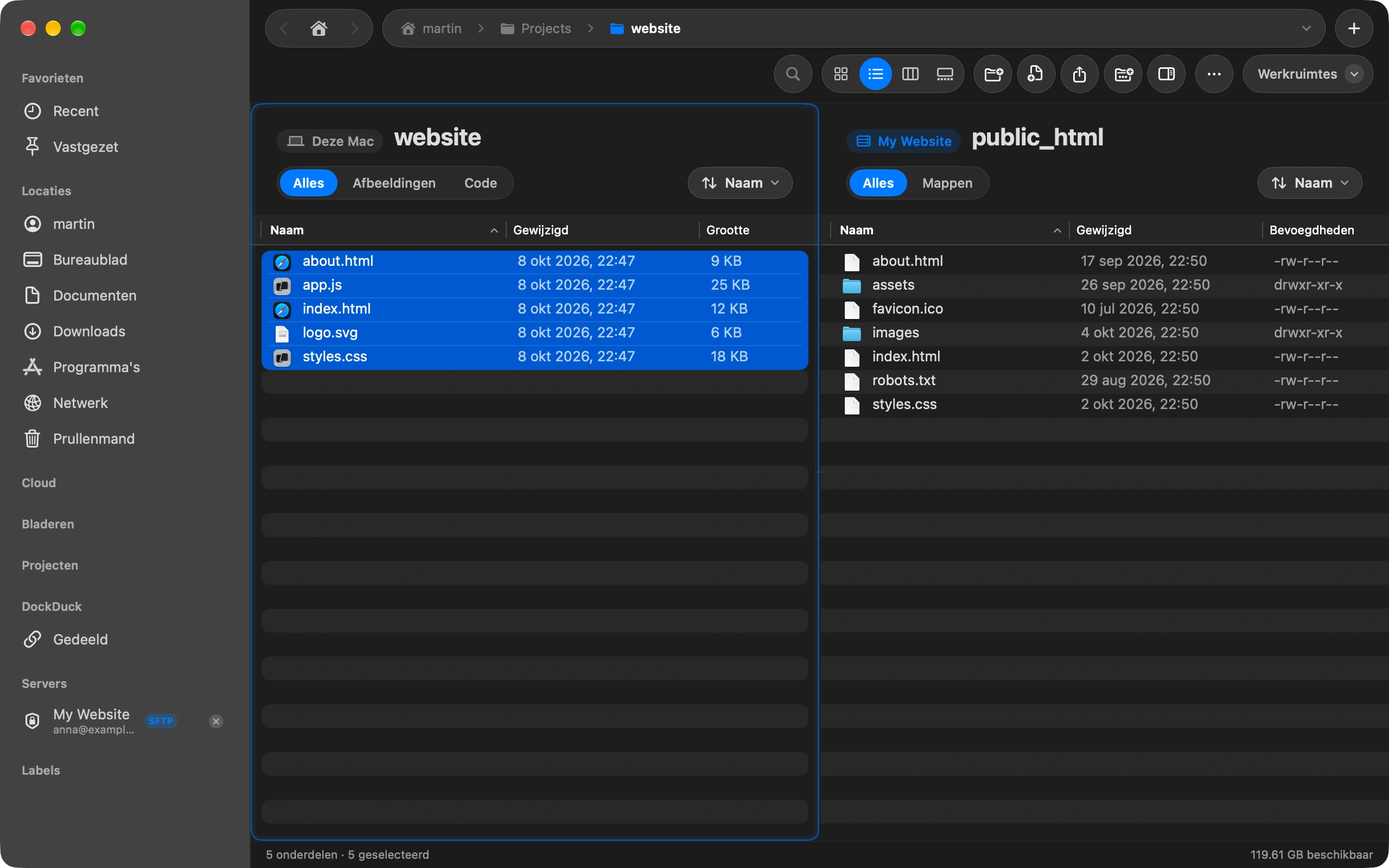
Task: Open Downloads in the sidebar
Action: (x=125, y=331)
